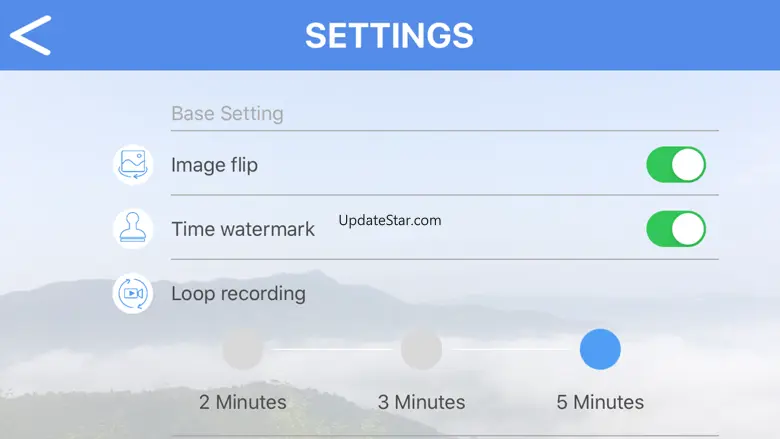Go back using the top-left arrow
The width and height of the screenshot is (780, 439).
[31, 35]
